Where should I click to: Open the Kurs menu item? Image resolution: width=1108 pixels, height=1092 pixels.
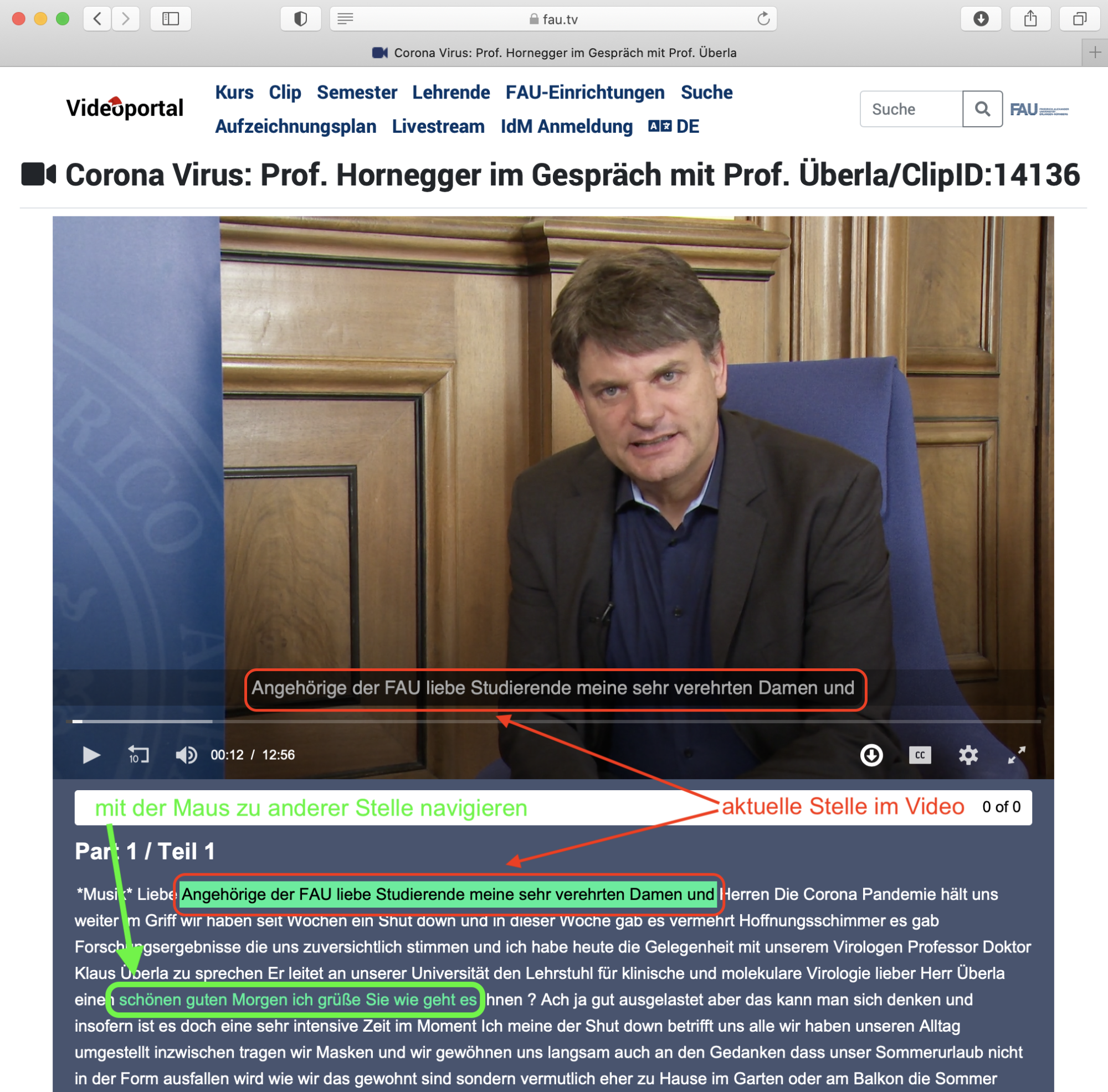pos(234,92)
